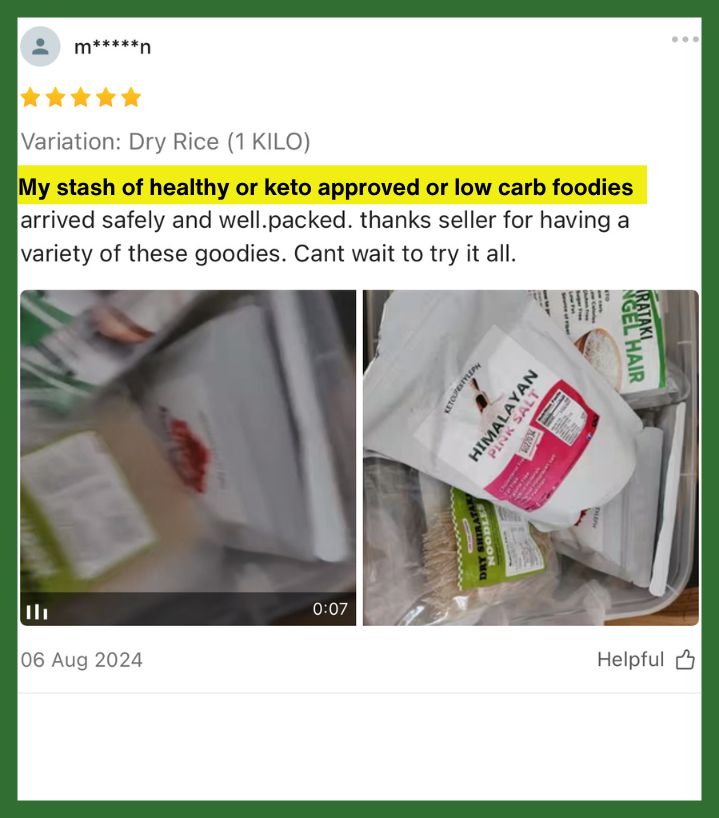Click the thumbs-up Helpful icon
Screen dimensions: 719x818
coord(685,660)
